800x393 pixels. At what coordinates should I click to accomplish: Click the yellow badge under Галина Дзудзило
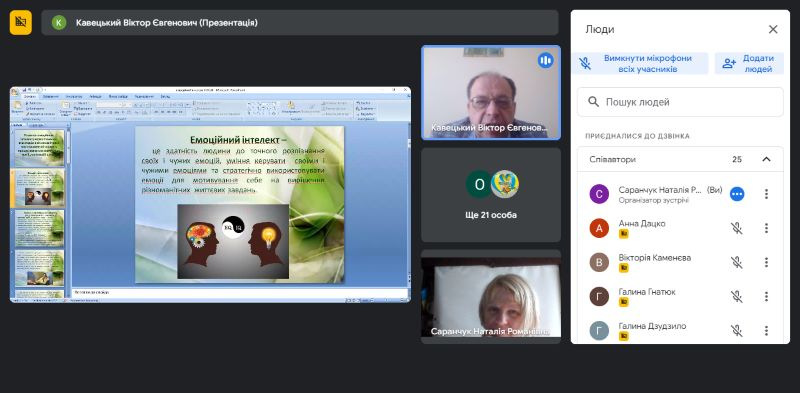(x=623, y=336)
